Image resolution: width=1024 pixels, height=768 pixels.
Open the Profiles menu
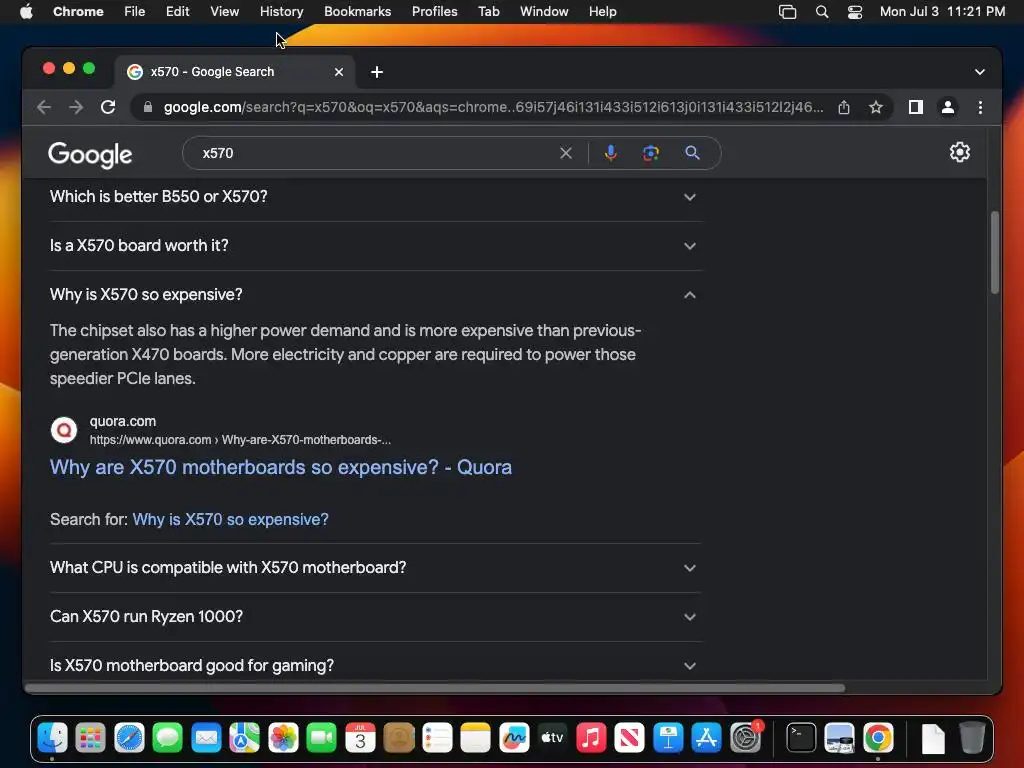coord(434,12)
